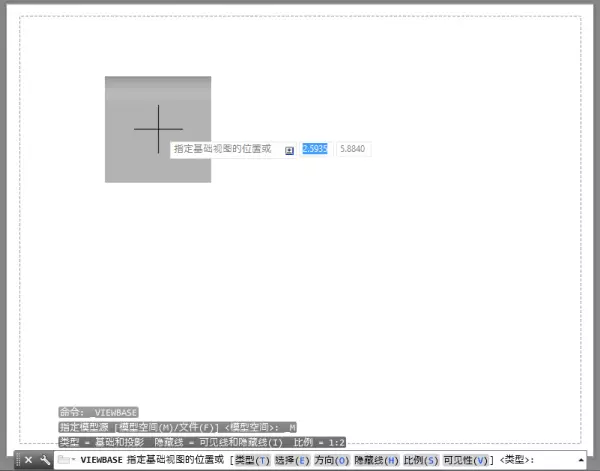This screenshot has height=471, width=600.
Task: Open recent commands list in command line
Action: [65, 460]
